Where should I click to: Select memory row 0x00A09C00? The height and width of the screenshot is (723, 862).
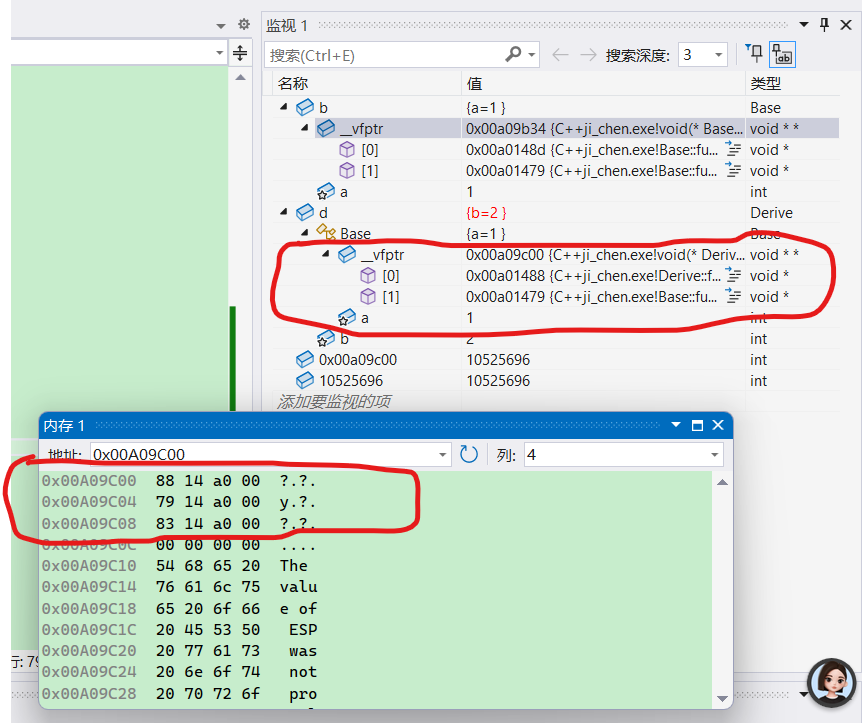point(179,481)
